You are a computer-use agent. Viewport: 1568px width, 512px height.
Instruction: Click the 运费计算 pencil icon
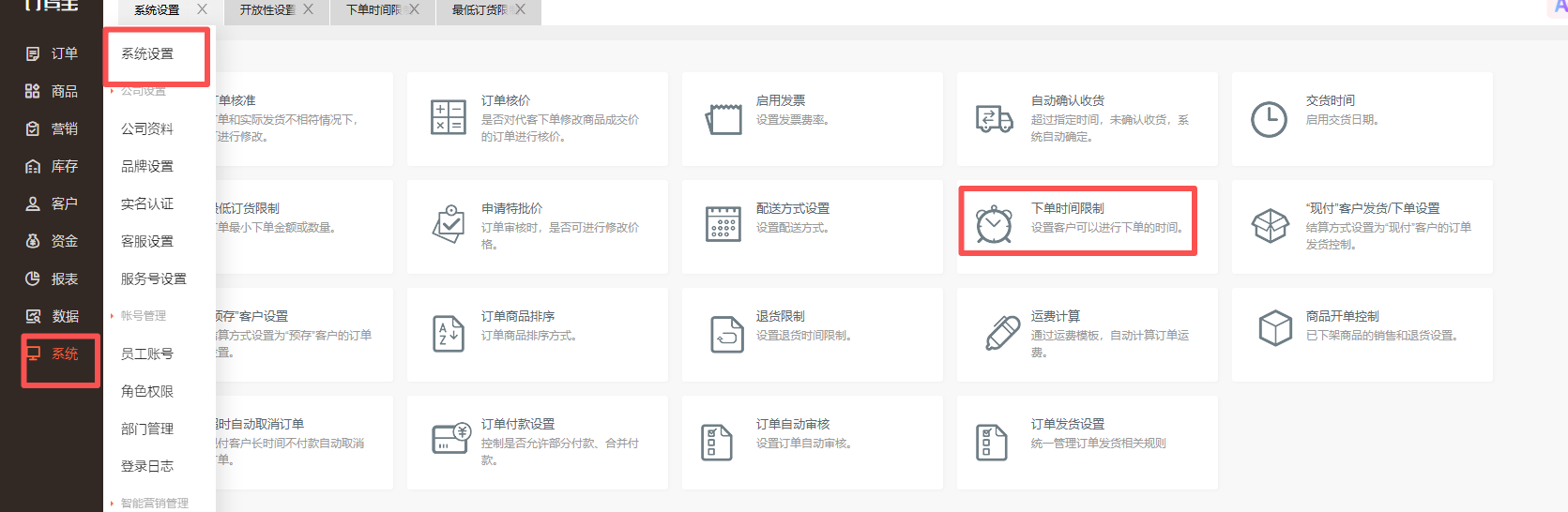pyautogui.click(x=1002, y=333)
